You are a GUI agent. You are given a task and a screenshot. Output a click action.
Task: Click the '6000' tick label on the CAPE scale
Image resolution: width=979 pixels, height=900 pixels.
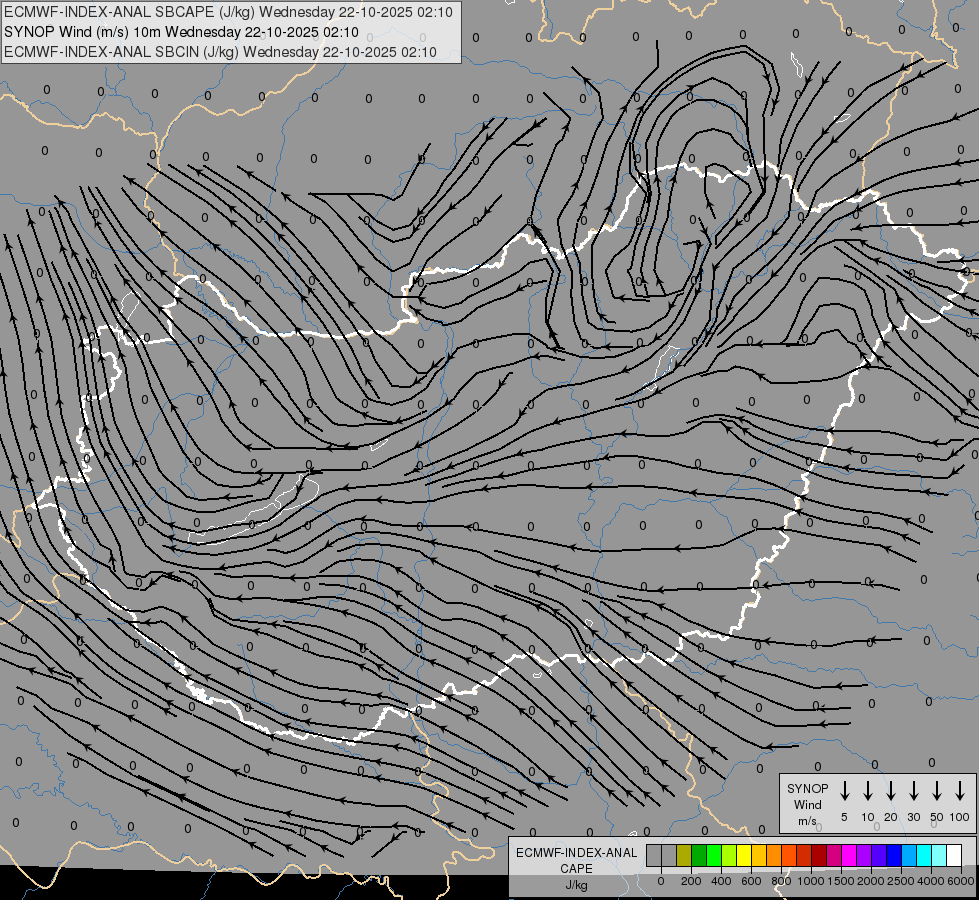960,881
